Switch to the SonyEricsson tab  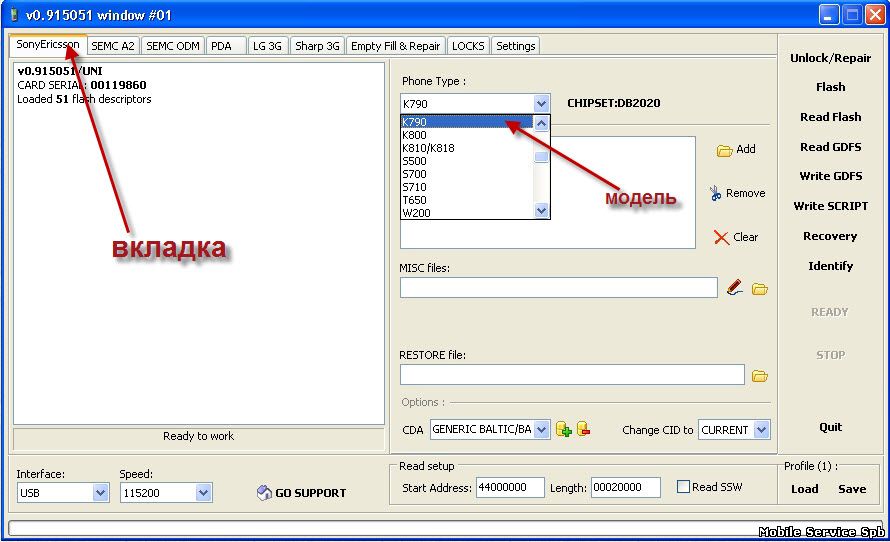48,44
